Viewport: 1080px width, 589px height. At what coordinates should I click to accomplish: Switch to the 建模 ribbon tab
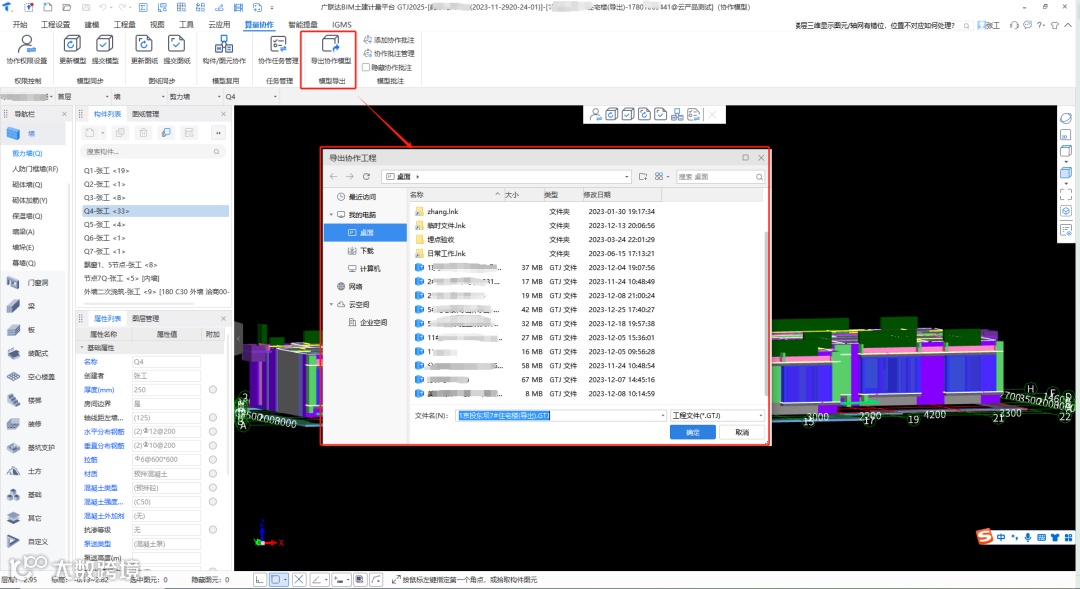click(x=92, y=24)
